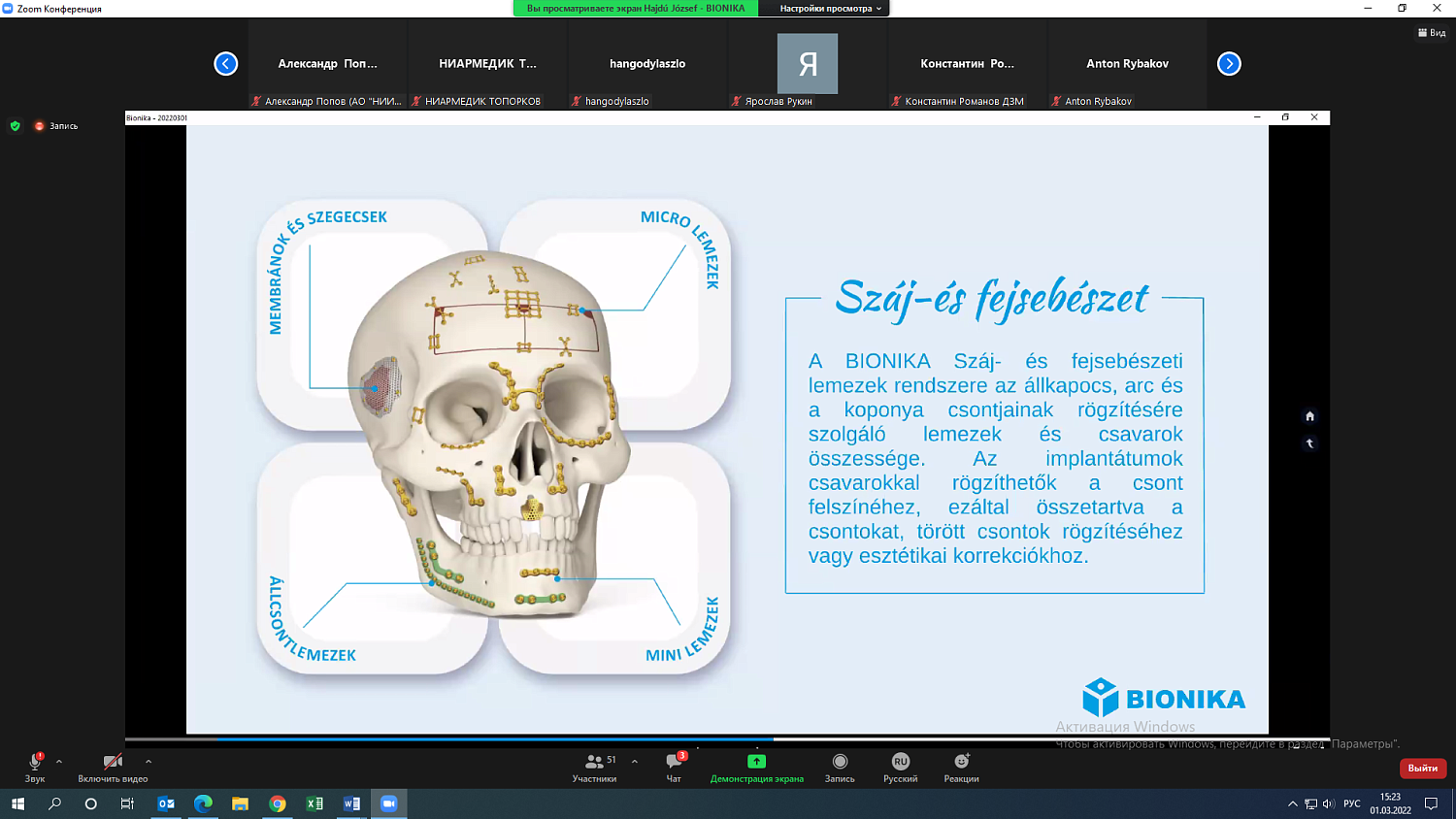1456x819 pixels.
Task: Click Anton Rybakov muted microphone icon
Action: pyautogui.click(x=1056, y=101)
